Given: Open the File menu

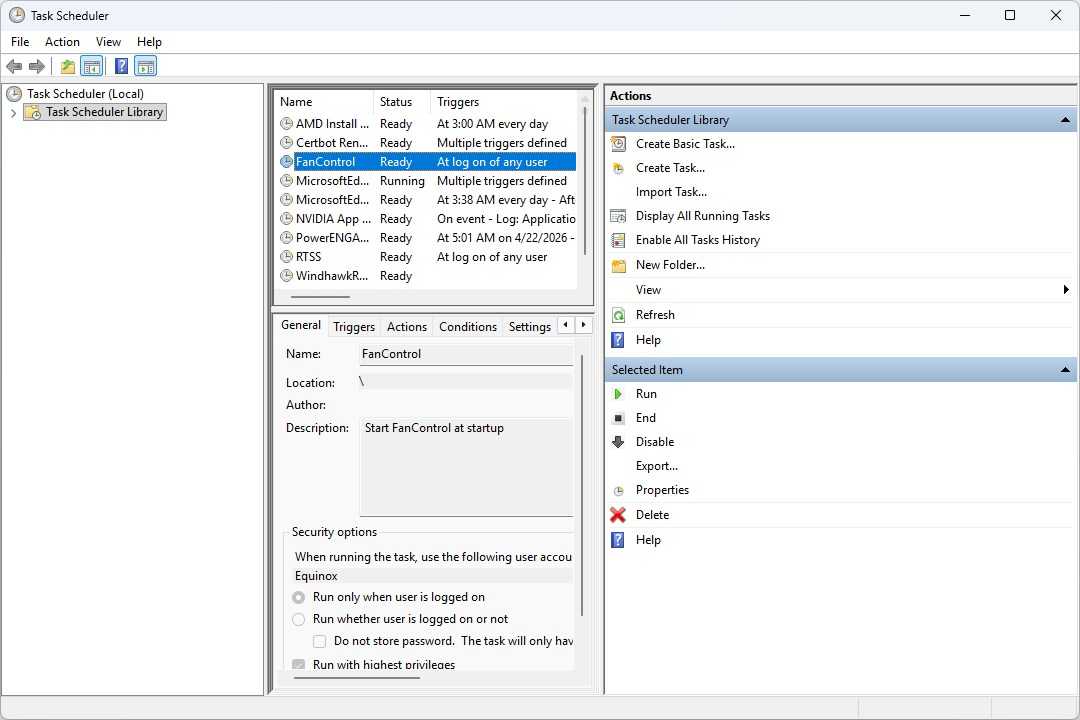Looking at the screenshot, I should tap(20, 42).
